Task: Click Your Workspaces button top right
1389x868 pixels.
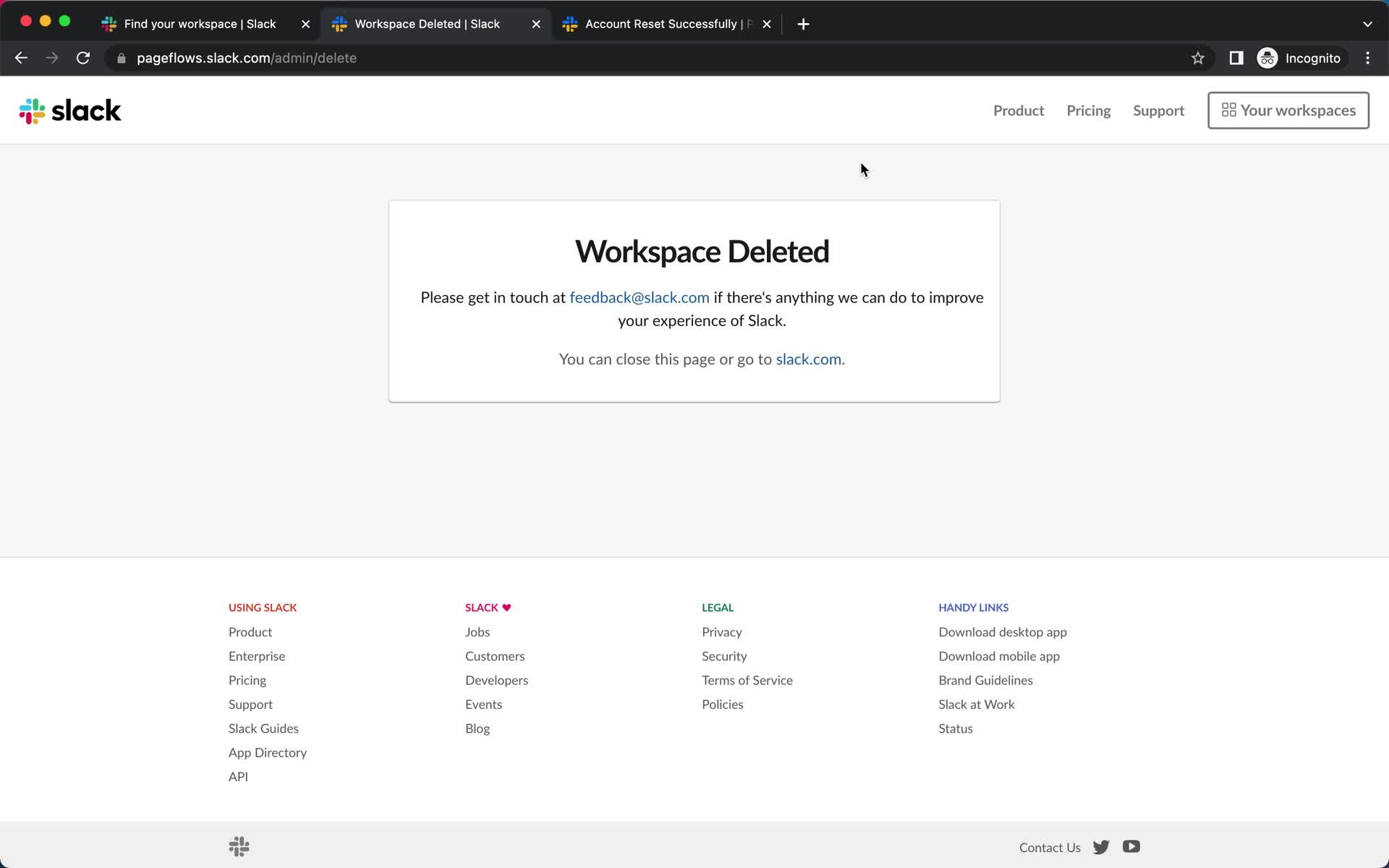Action: (1289, 110)
